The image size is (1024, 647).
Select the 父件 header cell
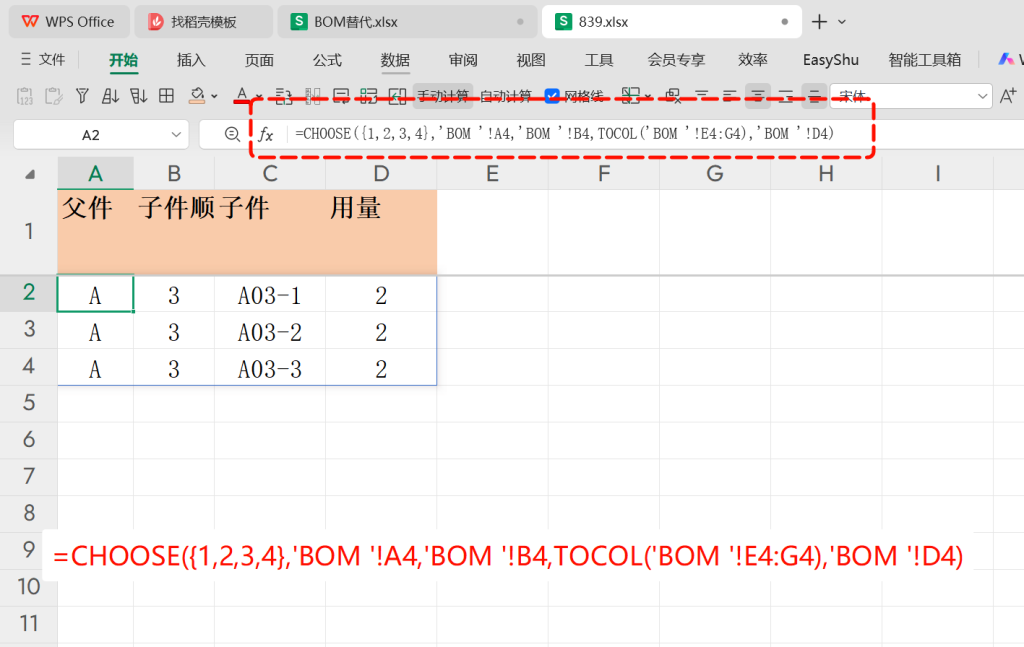[x=95, y=232]
